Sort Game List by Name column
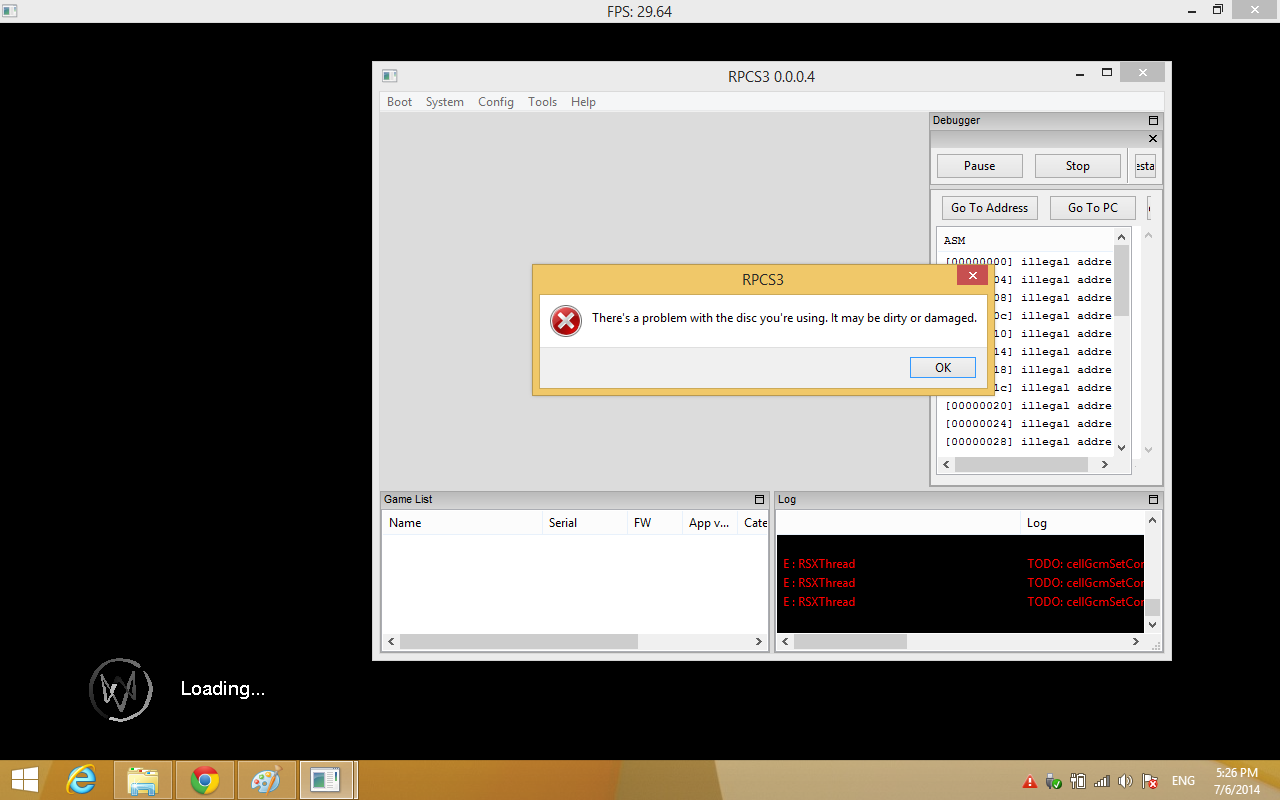Image resolution: width=1280 pixels, height=800 pixels. 462,523
